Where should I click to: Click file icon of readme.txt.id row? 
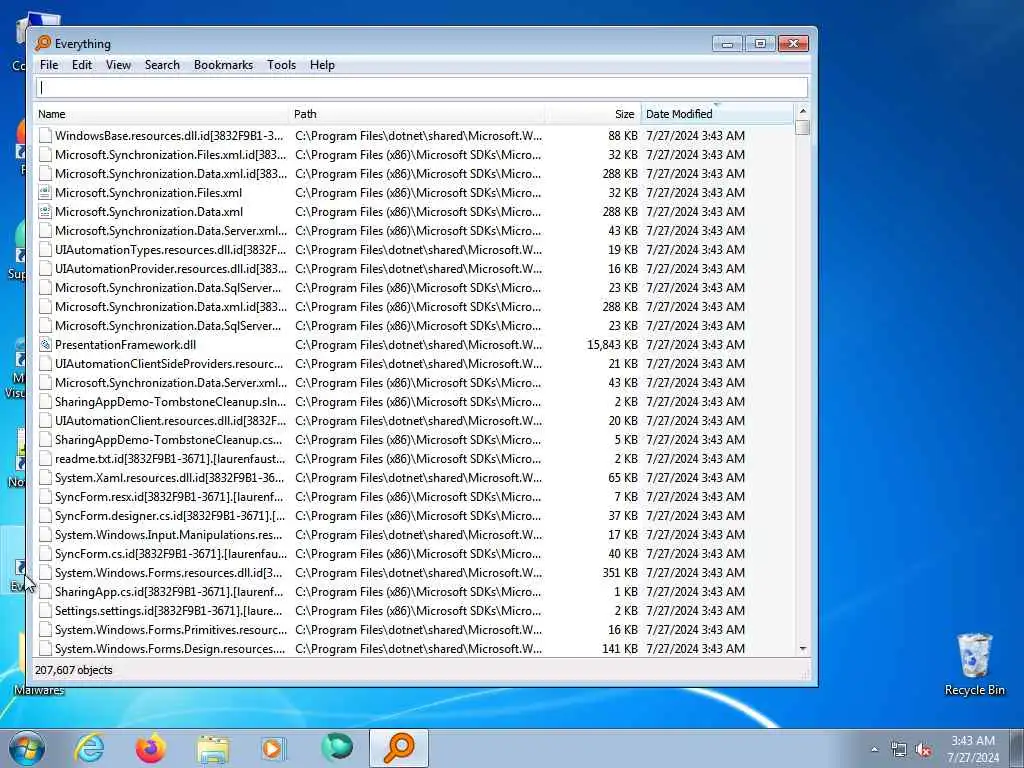45,458
